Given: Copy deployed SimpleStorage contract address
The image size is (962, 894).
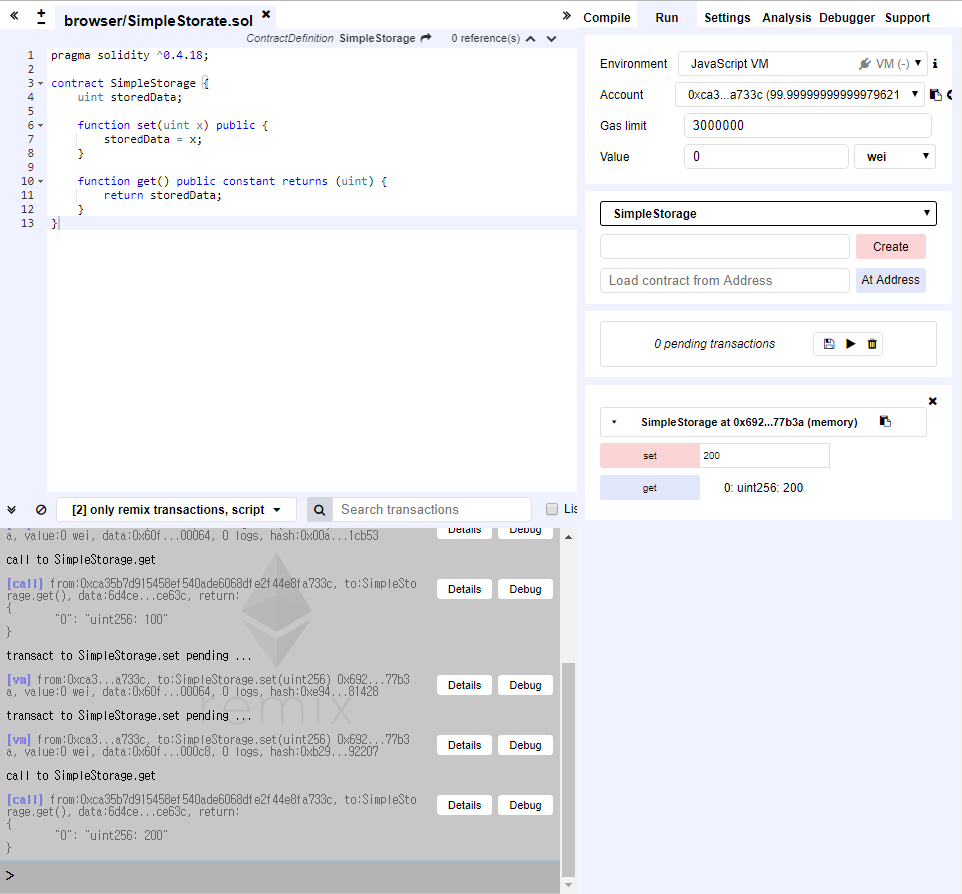Looking at the screenshot, I should (885, 421).
